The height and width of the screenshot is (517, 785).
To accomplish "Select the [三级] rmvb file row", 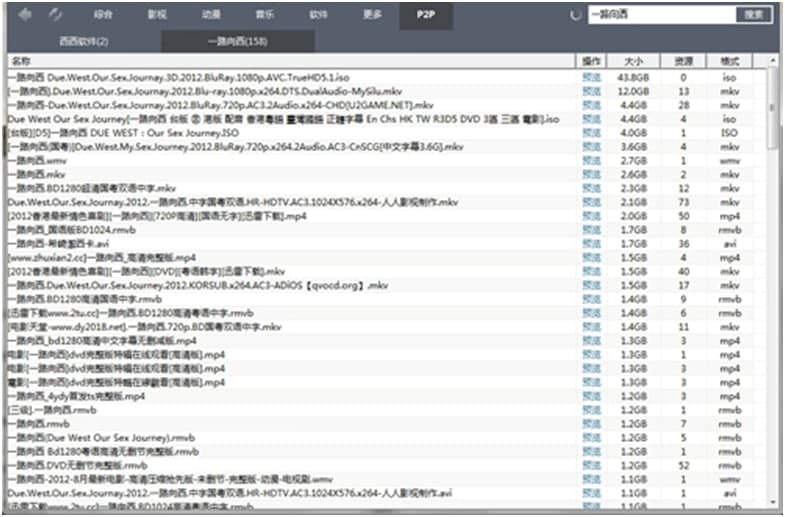I will point(52,410).
